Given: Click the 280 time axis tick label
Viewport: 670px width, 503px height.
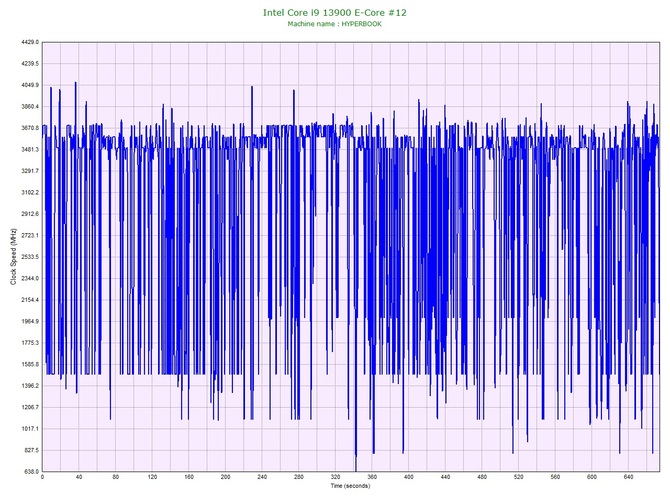Looking at the screenshot, I should [299, 477].
